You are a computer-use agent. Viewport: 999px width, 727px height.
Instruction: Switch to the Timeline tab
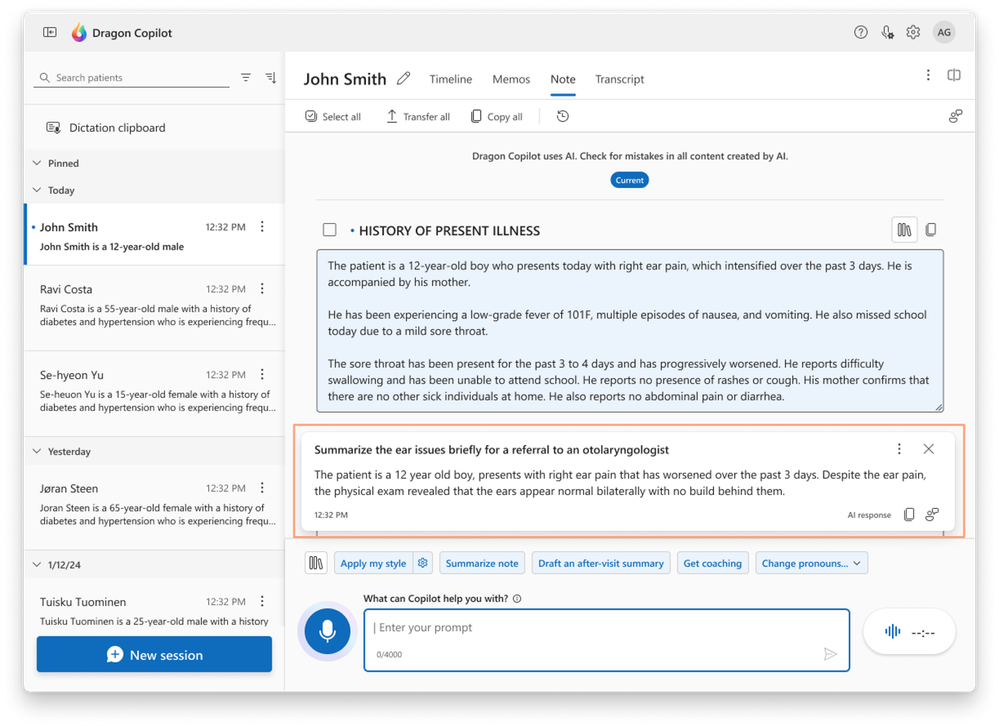450,79
